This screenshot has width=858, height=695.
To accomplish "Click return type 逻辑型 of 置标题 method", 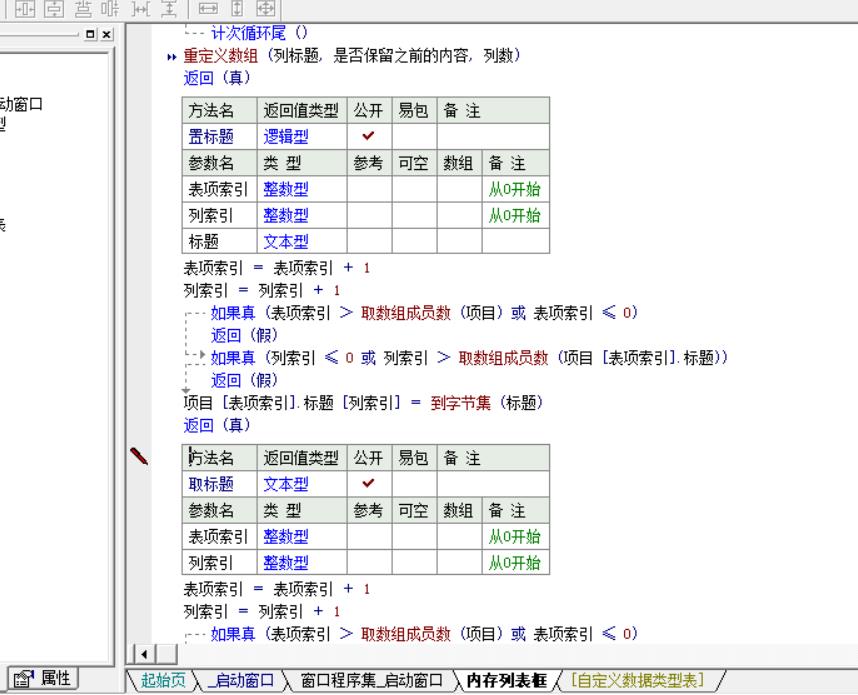I will pos(285,137).
